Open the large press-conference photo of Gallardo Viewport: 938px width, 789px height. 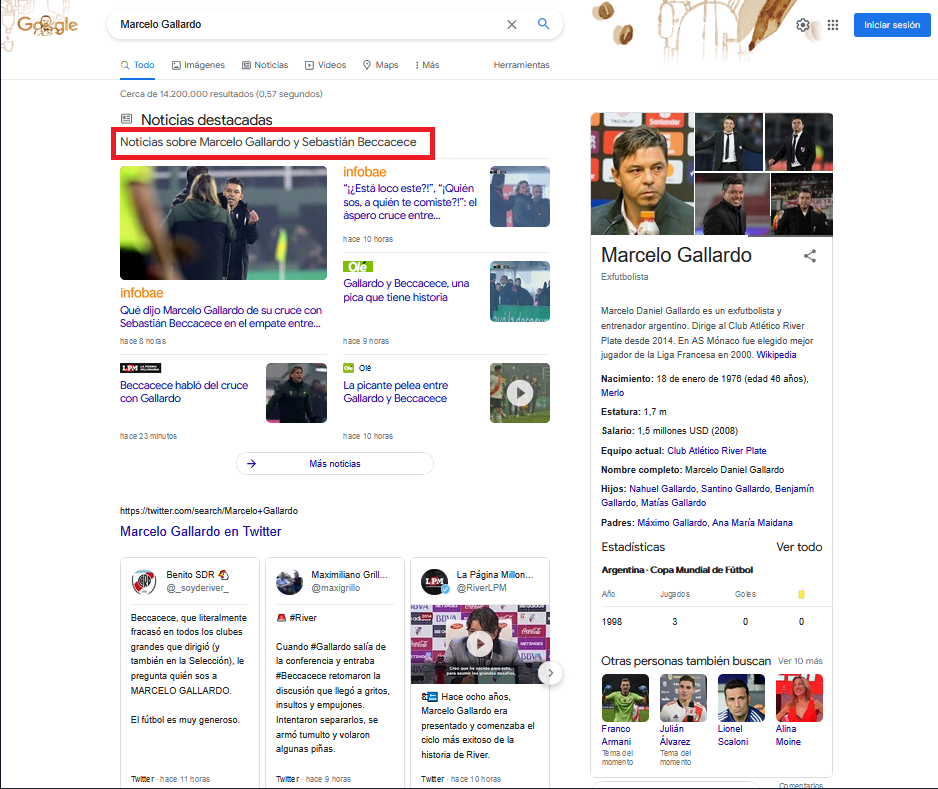coord(642,173)
